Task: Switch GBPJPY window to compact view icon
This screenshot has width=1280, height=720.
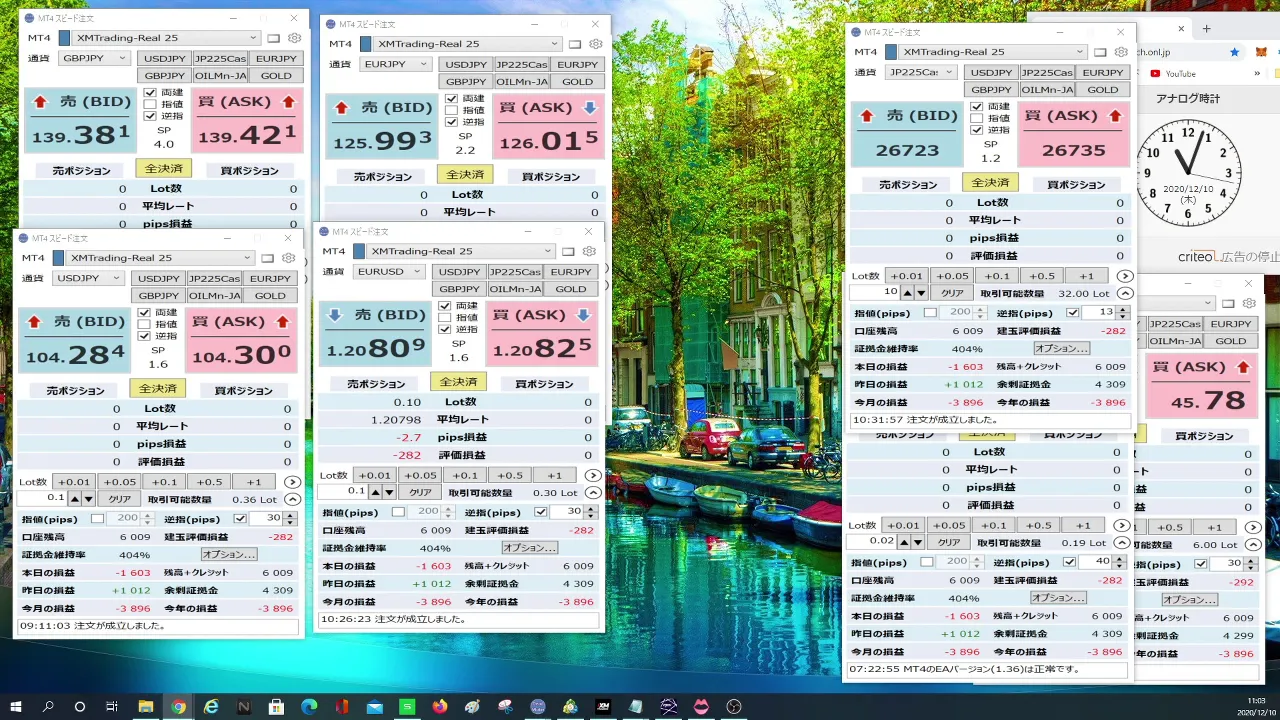Action: tap(274, 38)
